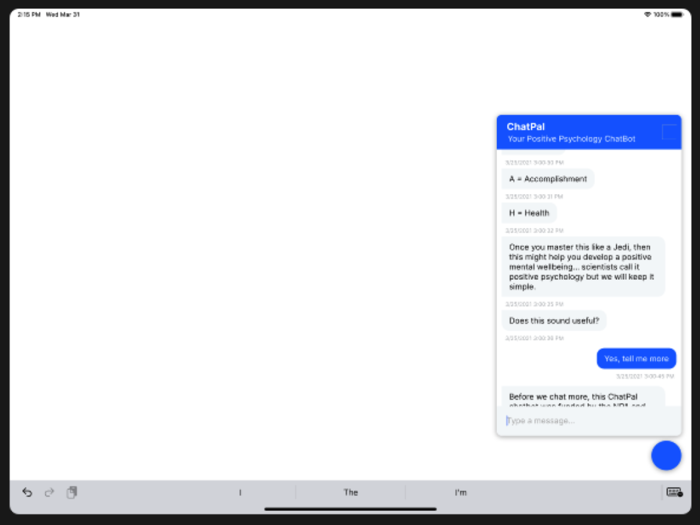Tap the home indicator bar
The width and height of the screenshot is (700, 525).
point(350,509)
